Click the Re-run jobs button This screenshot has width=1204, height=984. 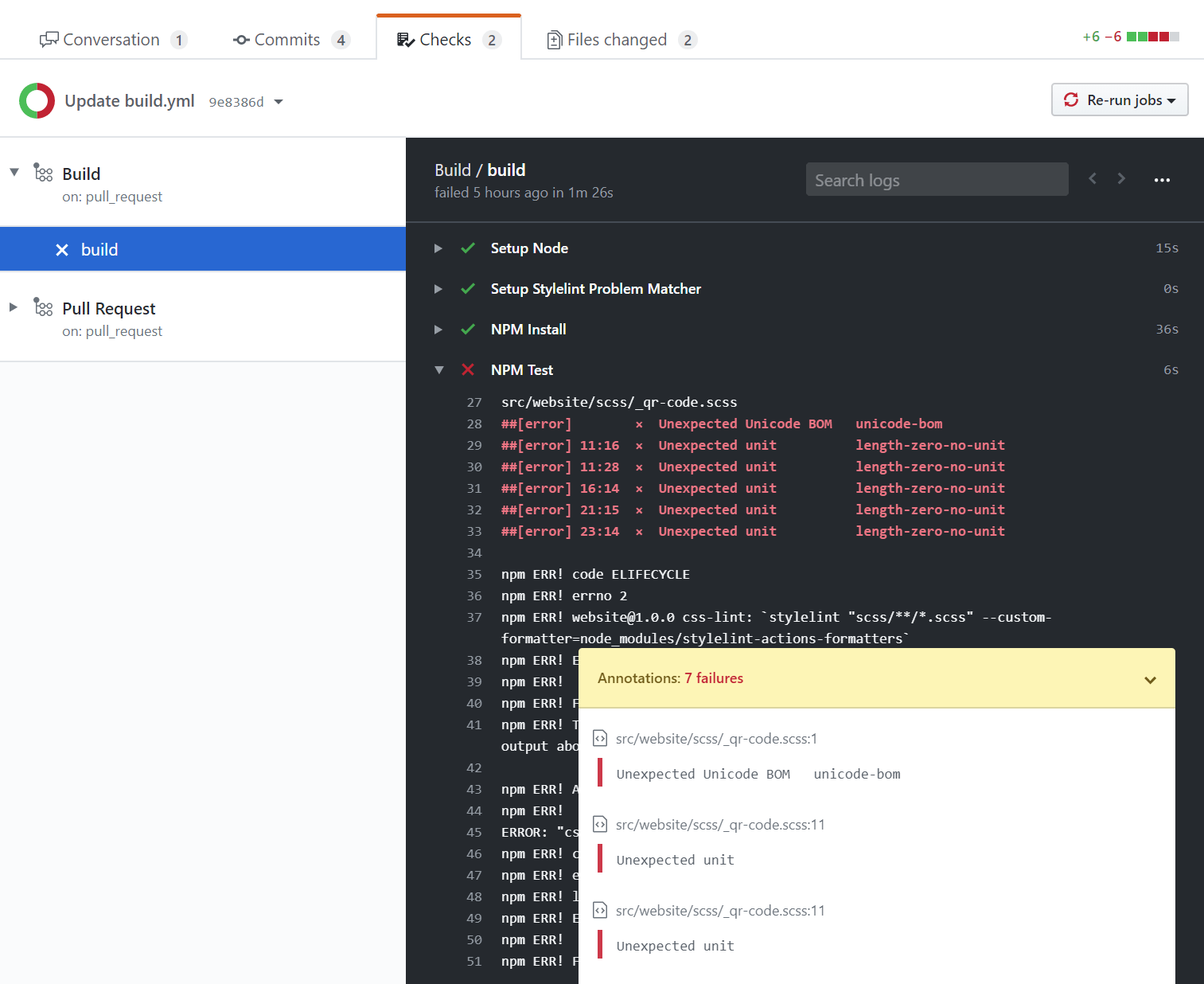(x=1120, y=100)
